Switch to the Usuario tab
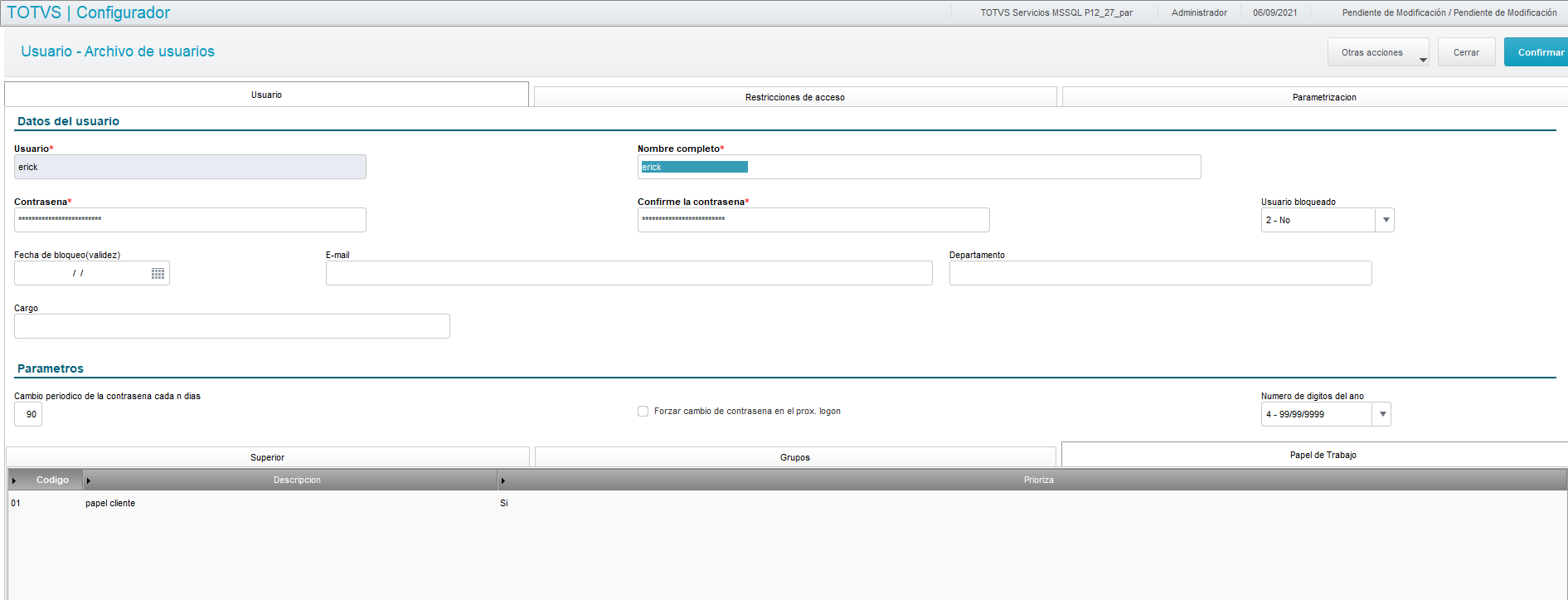The image size is (1568, 600). 266,95
